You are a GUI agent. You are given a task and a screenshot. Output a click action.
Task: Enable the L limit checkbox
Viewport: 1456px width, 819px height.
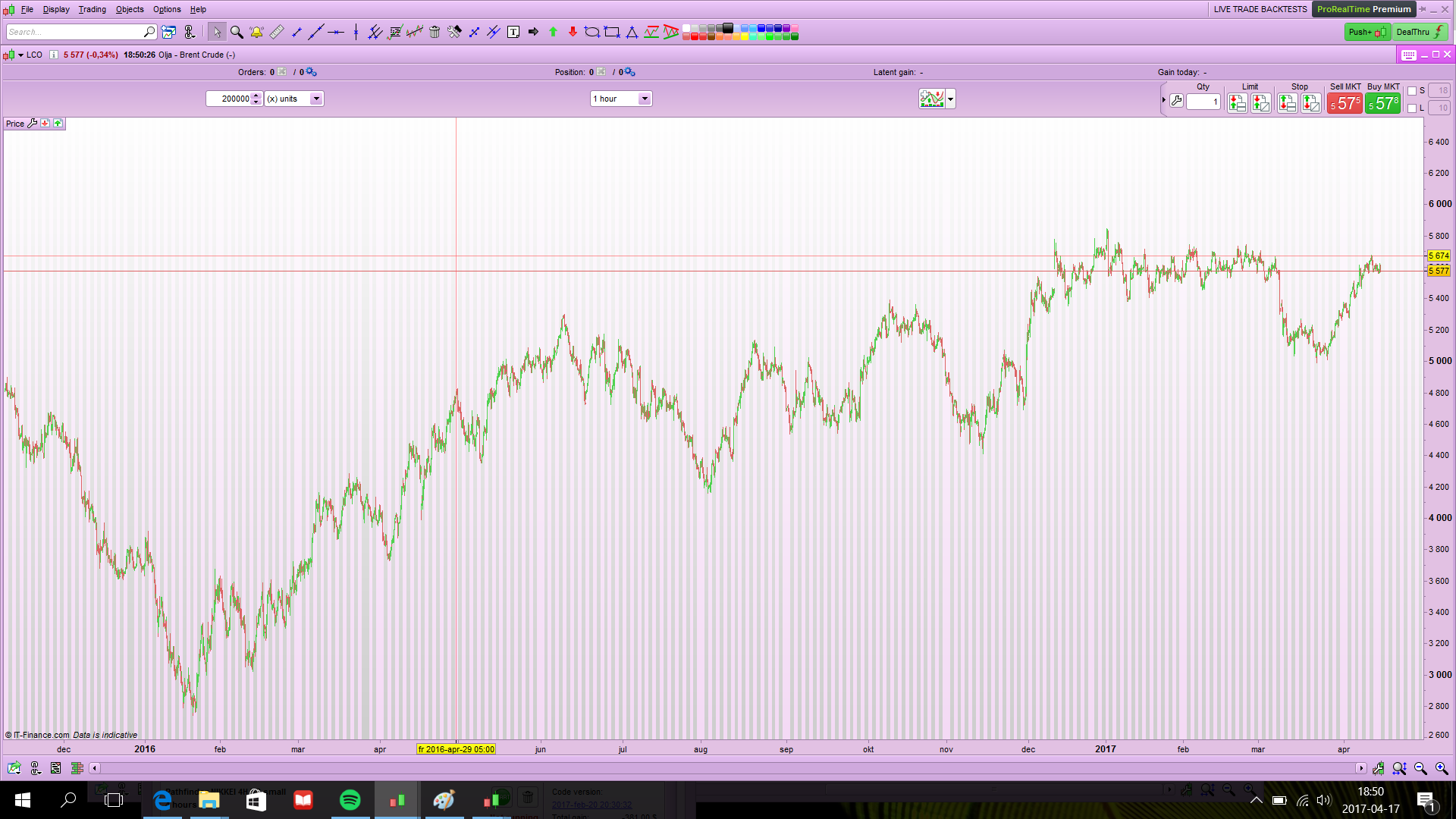1412,108
